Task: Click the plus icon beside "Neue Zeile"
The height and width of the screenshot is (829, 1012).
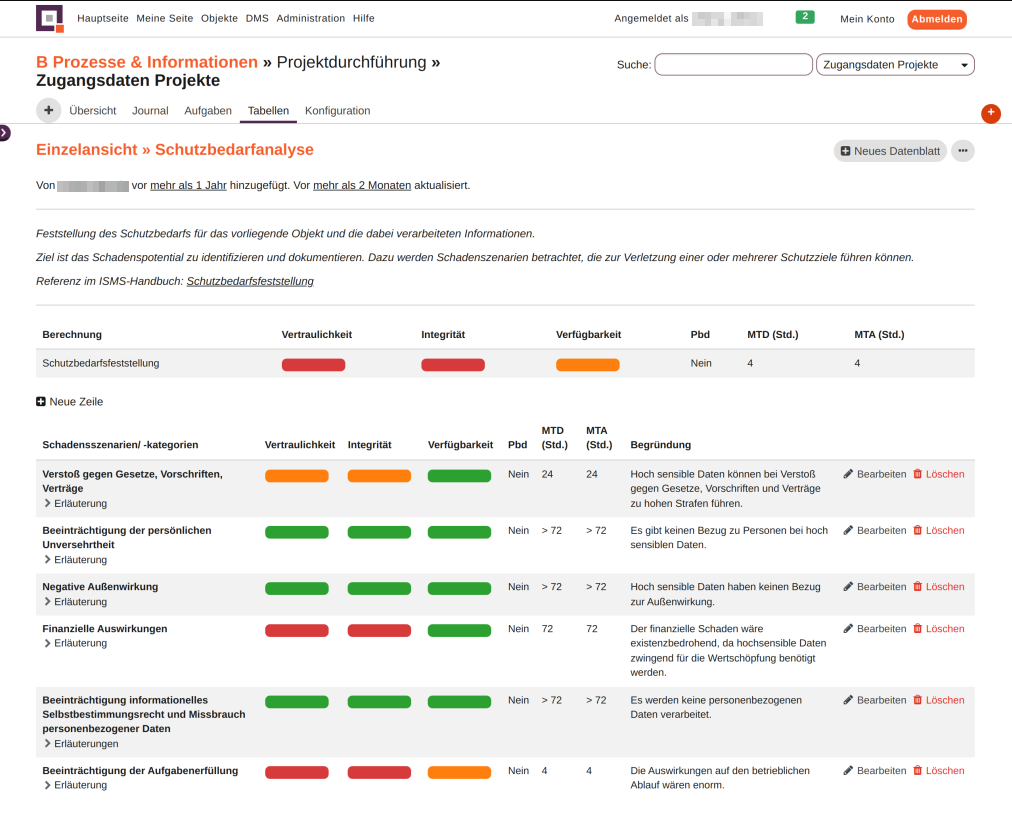Action: [x=39, y=401]
